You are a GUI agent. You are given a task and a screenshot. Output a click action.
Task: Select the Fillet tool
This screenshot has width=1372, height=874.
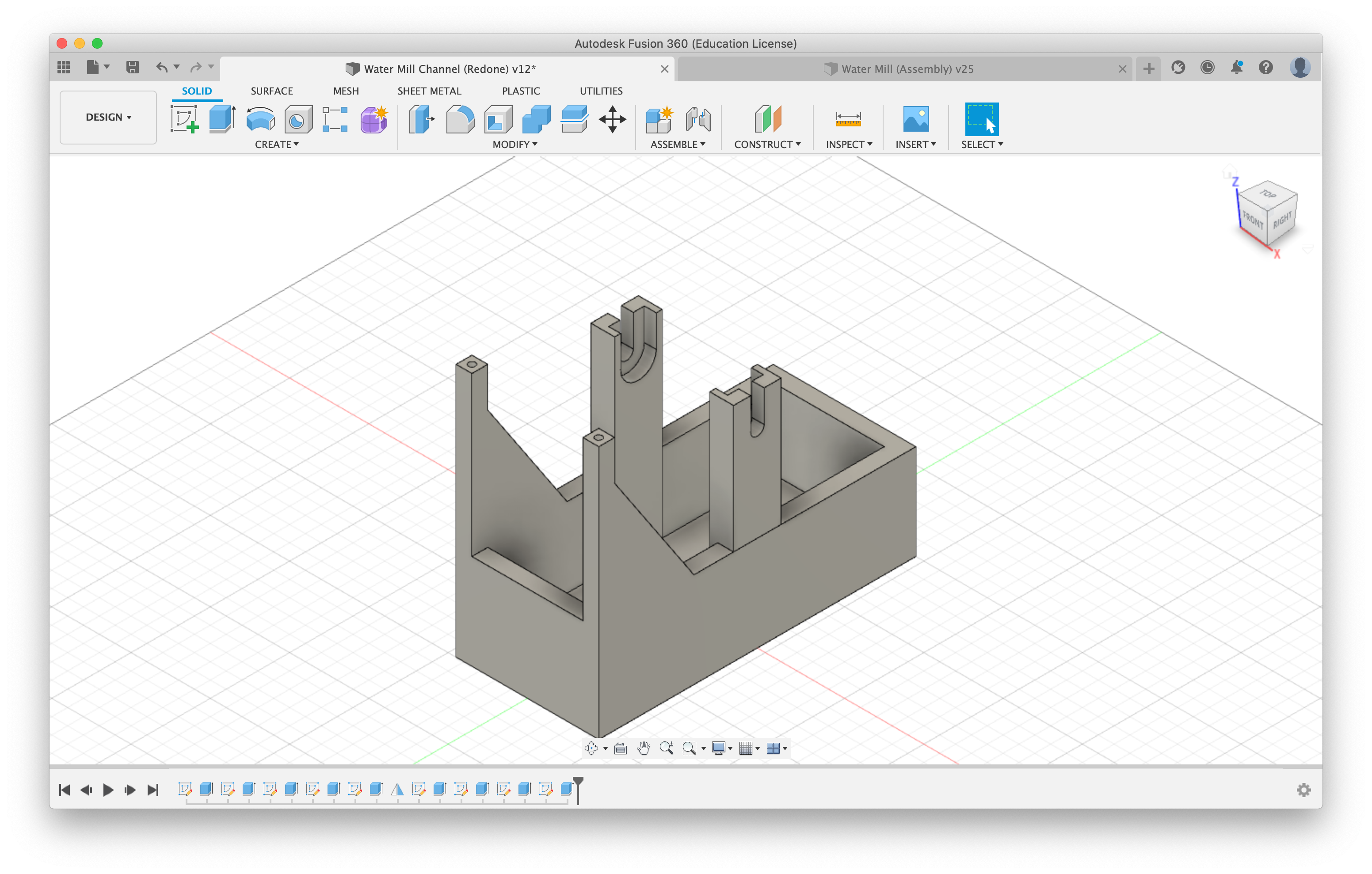coord(460,119)
